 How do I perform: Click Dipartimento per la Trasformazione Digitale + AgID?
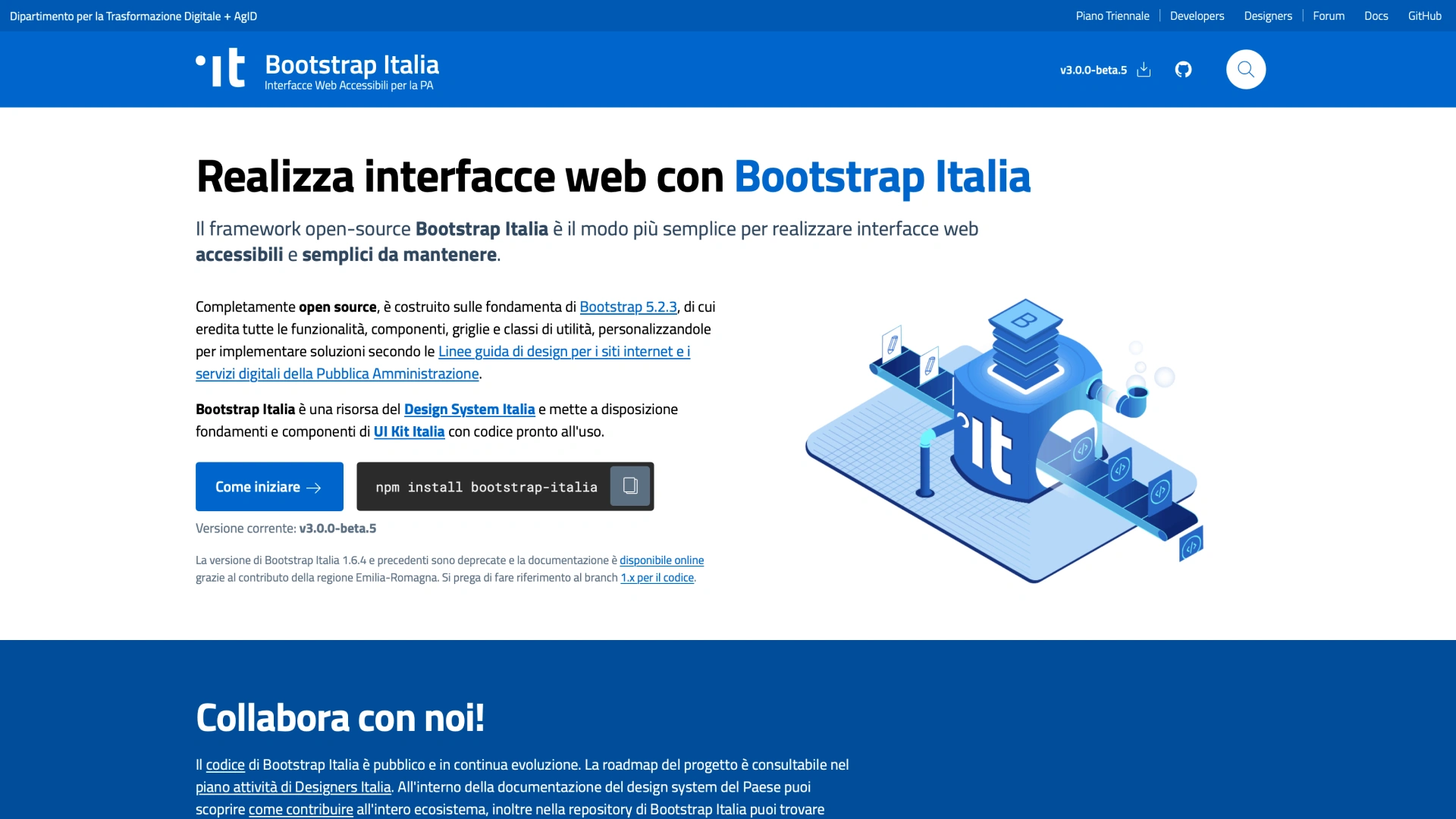click(x=133, y=16)
